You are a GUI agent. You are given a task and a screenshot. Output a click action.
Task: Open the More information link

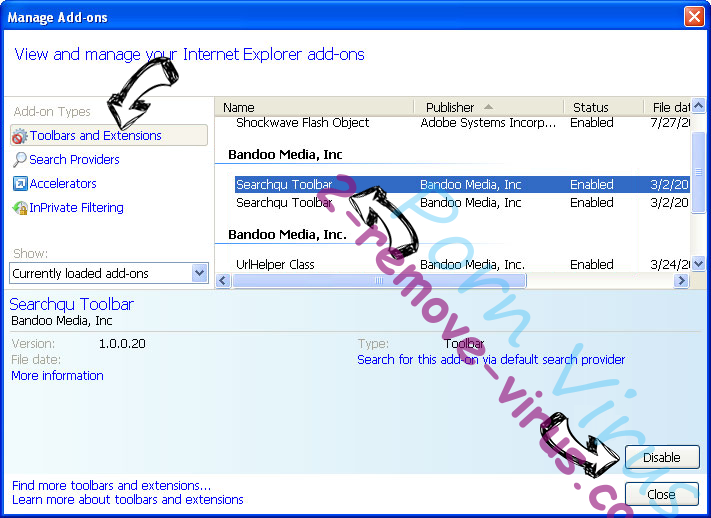[57, 376]
